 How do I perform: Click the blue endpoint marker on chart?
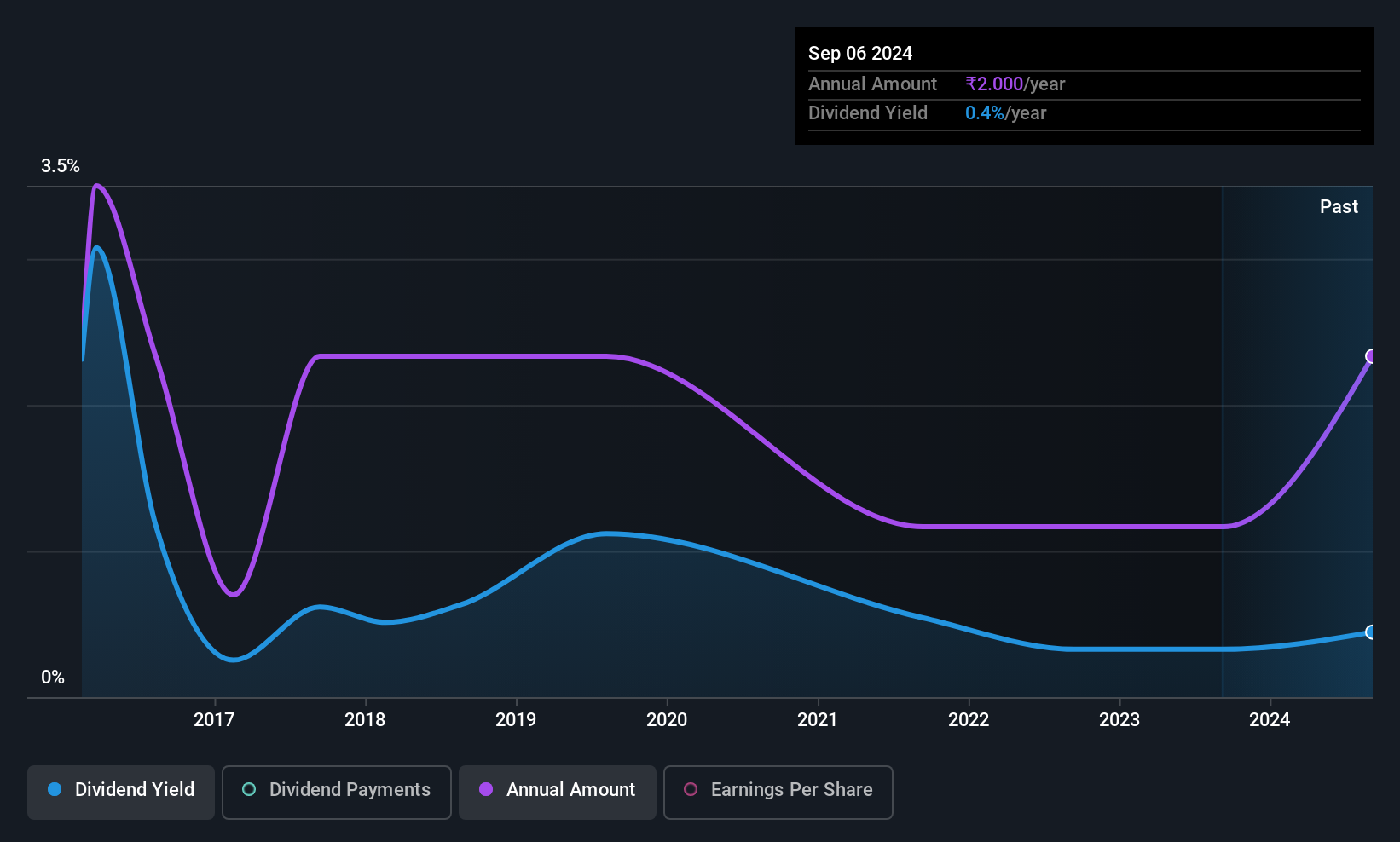point(1371,632)
